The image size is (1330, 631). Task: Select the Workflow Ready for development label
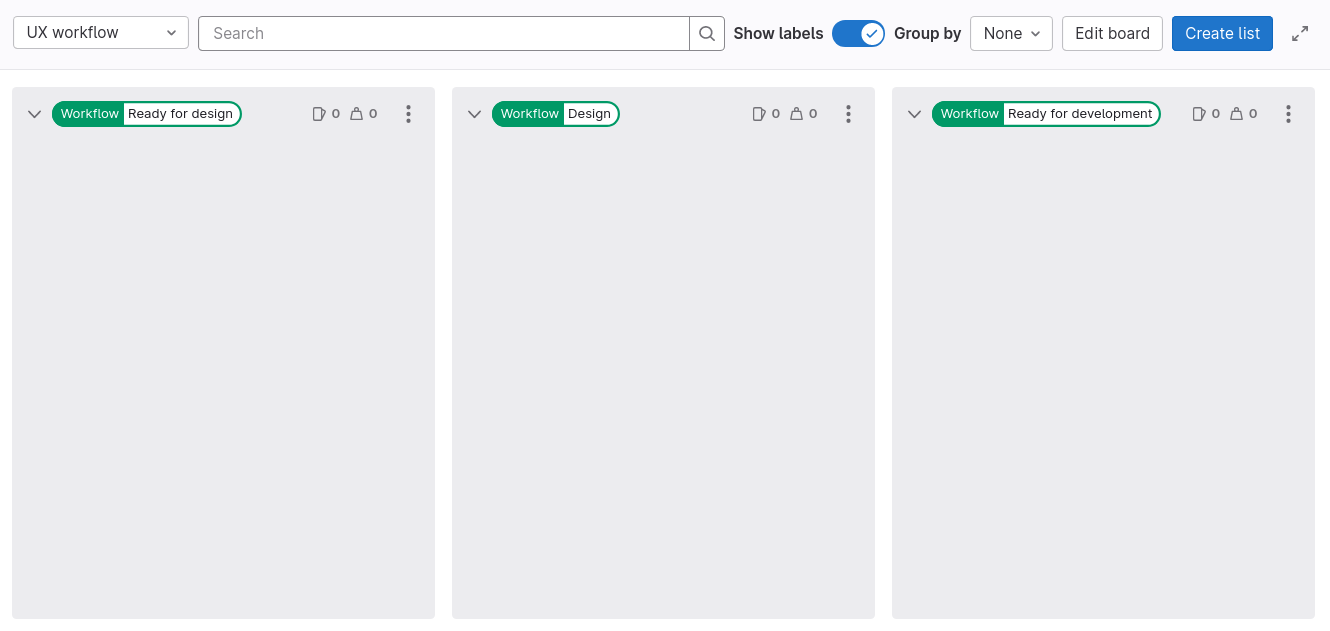tap(1046, 113)
